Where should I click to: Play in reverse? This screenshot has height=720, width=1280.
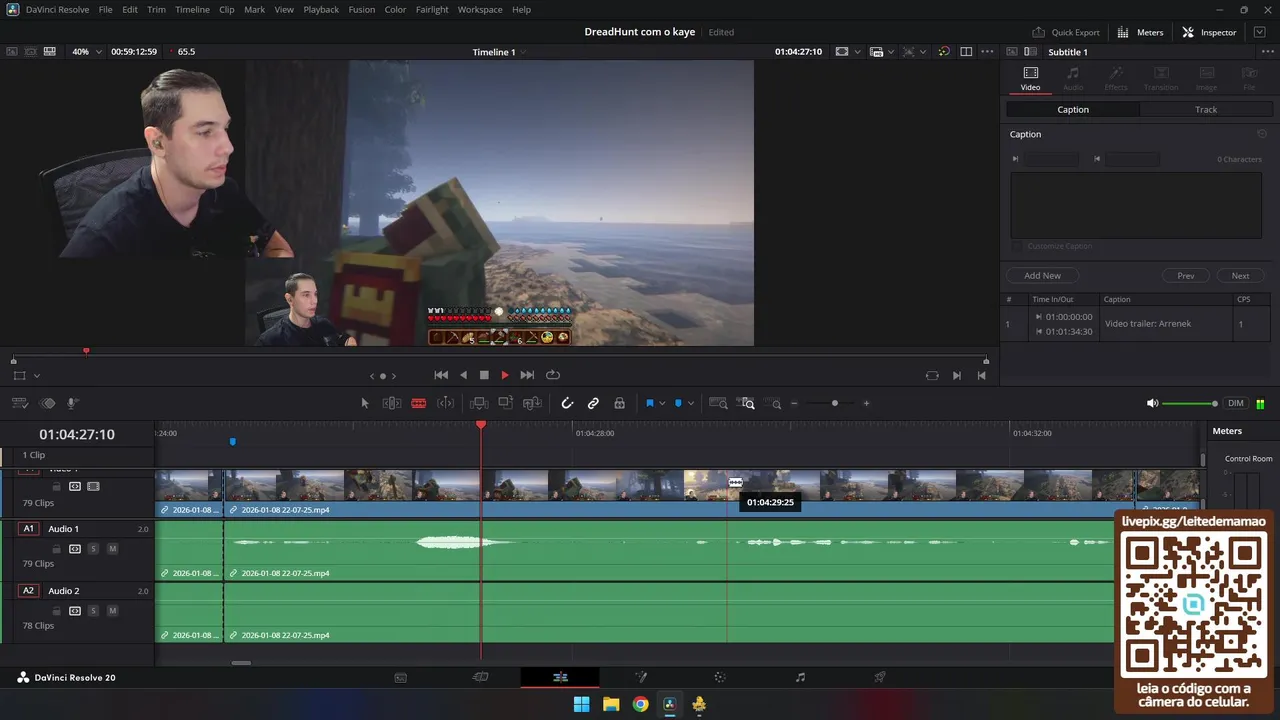coord(463,375)
